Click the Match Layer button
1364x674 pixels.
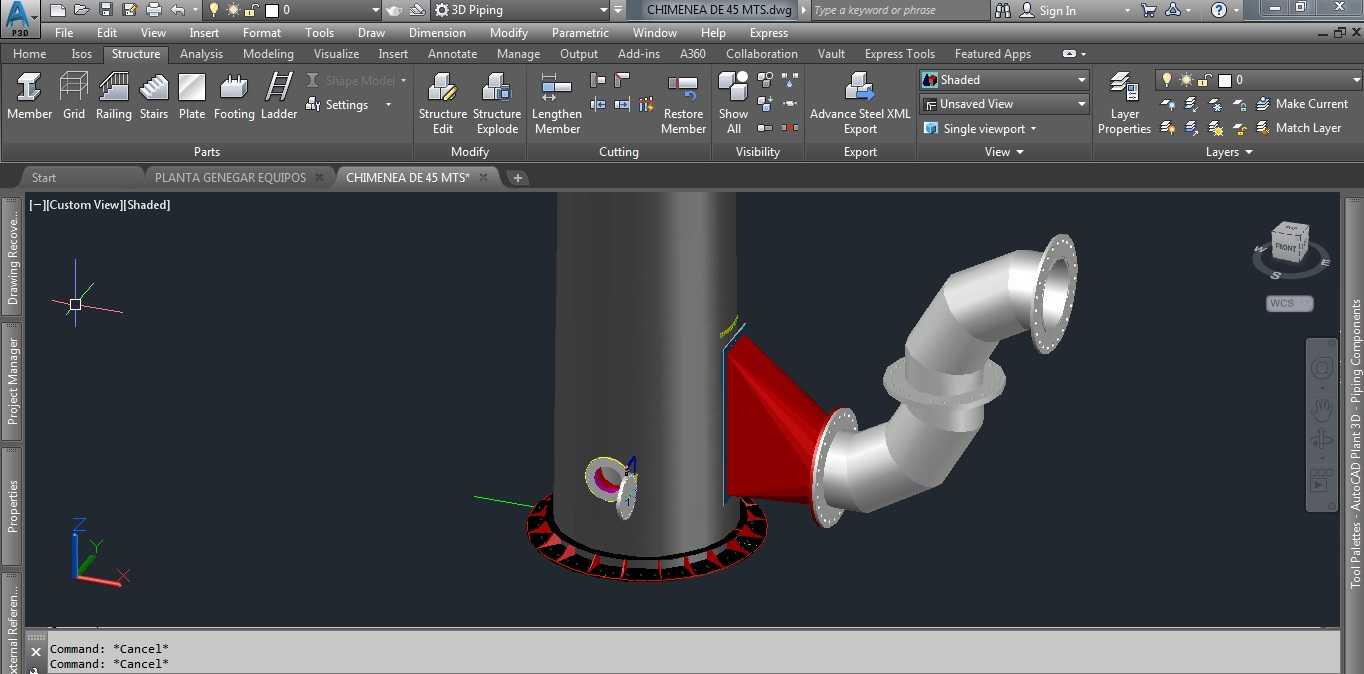(1298, 128)
